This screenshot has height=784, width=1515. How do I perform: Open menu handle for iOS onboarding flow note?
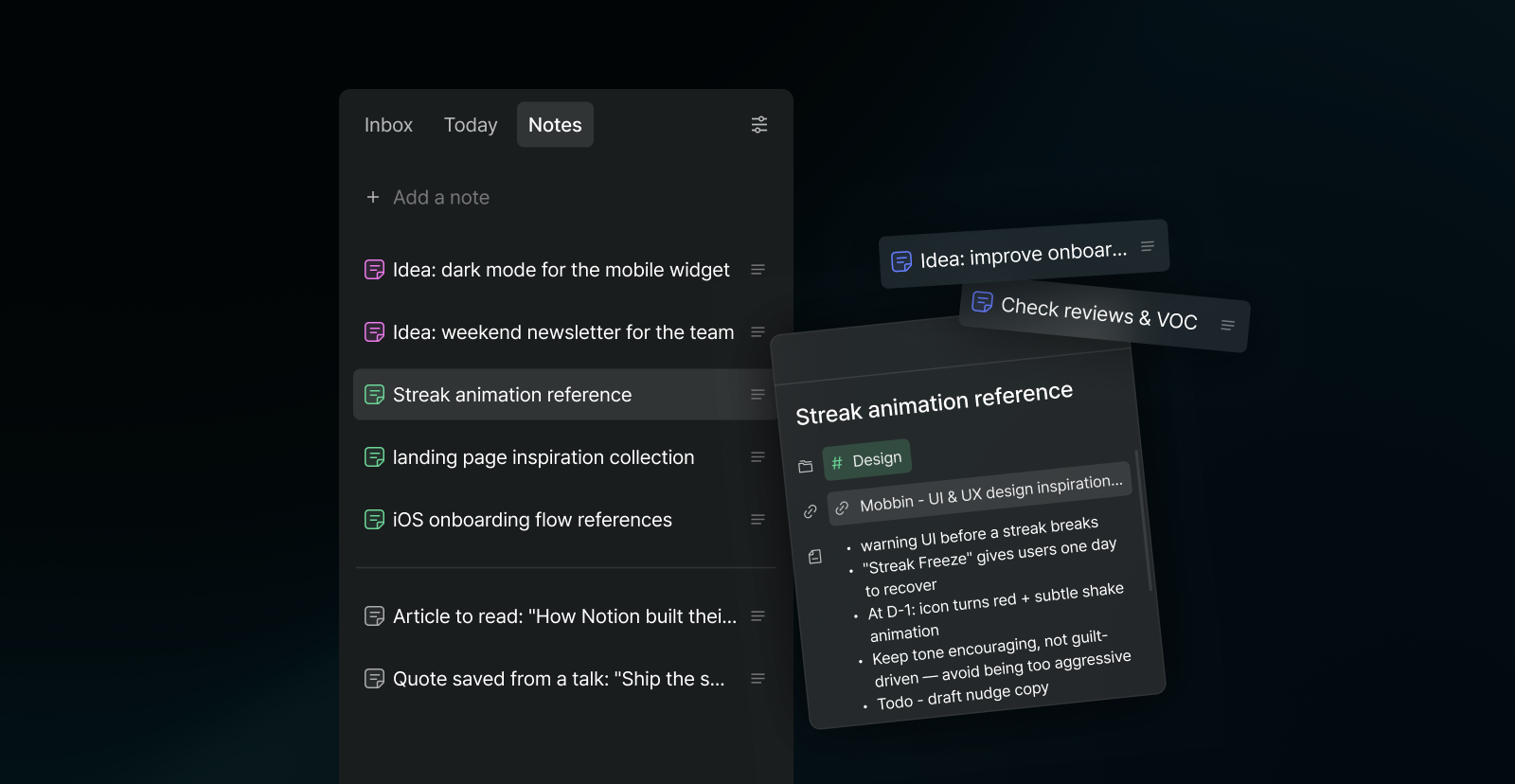[x=757, y=520]
